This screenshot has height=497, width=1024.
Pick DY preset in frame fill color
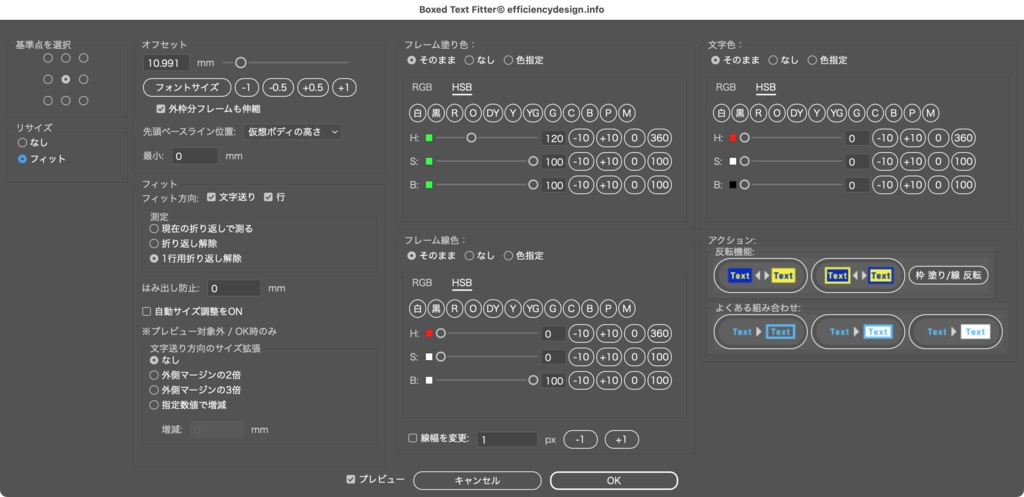point(493,114)
